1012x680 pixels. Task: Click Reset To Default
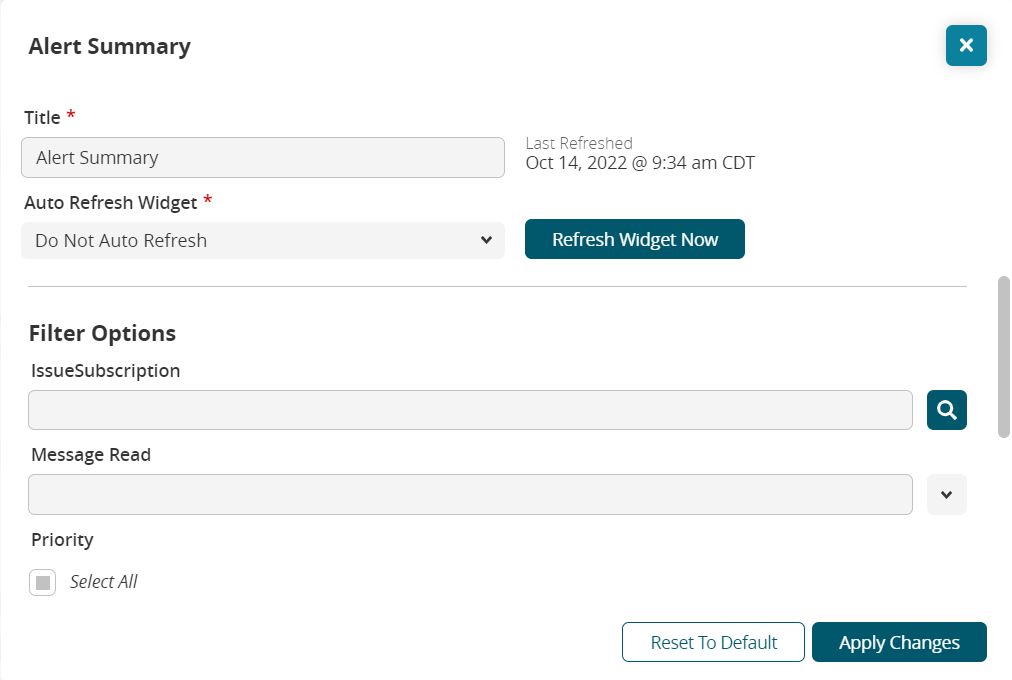[713, 642]
